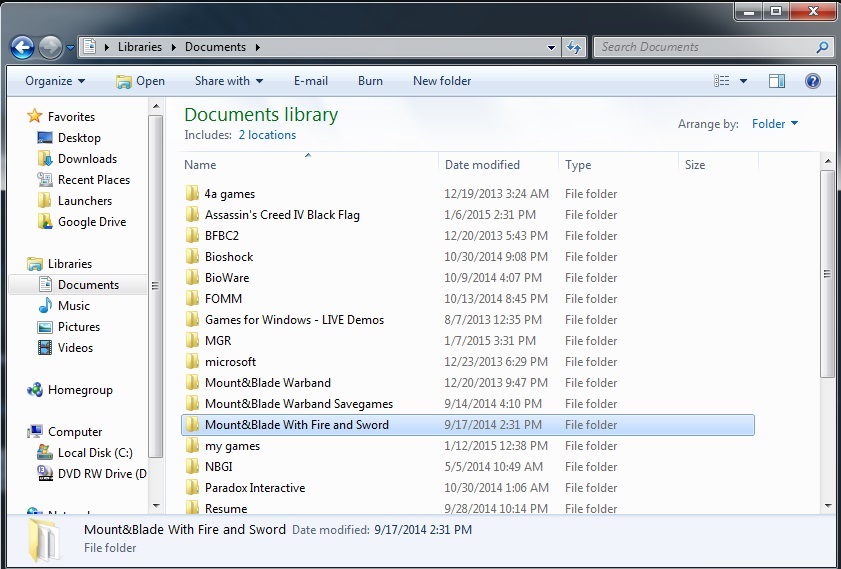Select Favorites in the navigation pane
841x569 pixels.
(61, 116)
